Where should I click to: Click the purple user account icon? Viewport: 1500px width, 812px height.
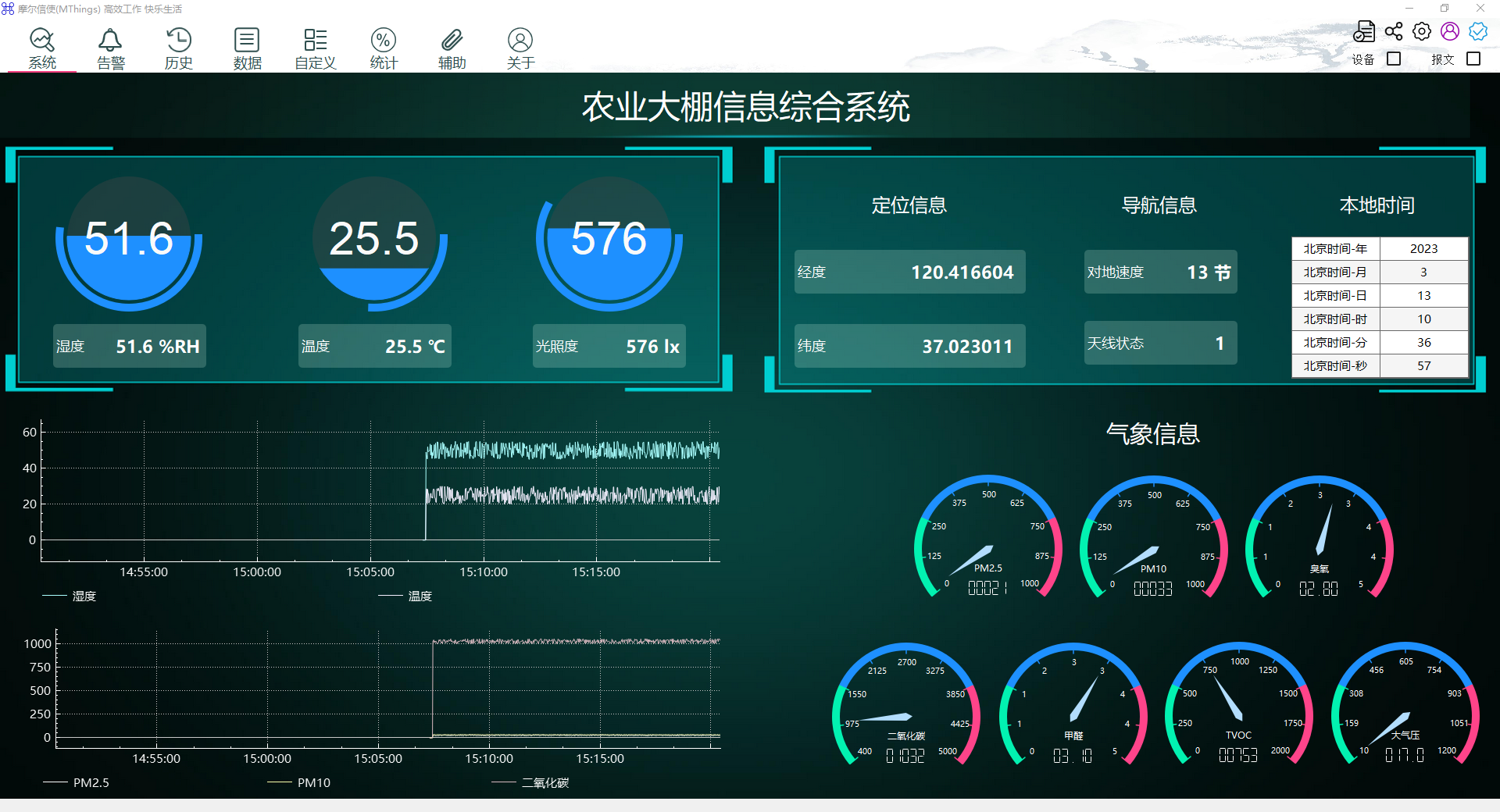pyautogui.click(x=1450, y=31)
